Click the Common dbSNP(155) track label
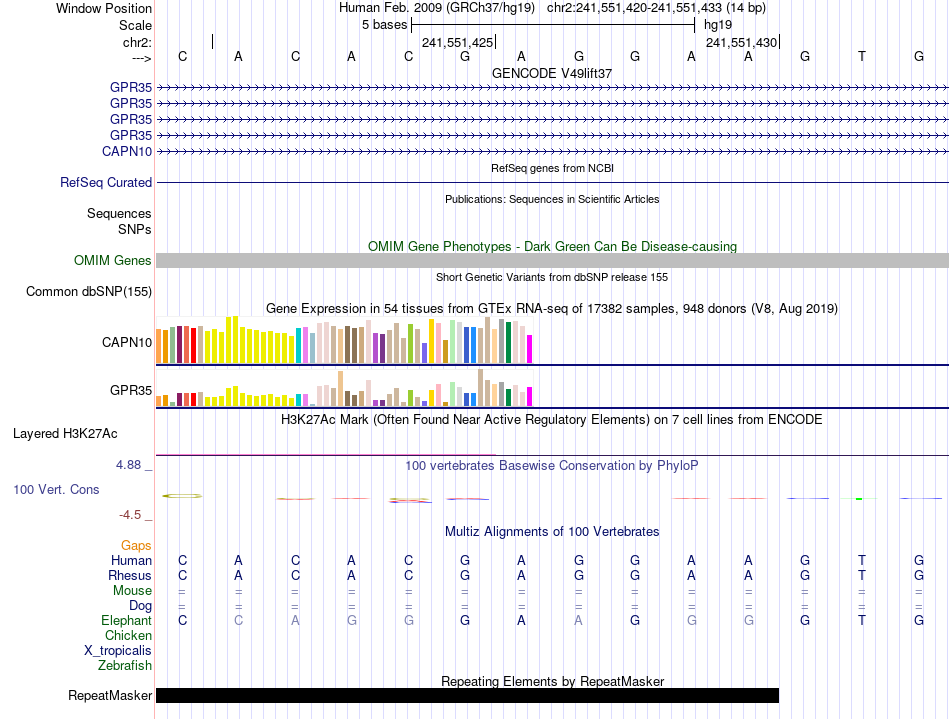The width and height of the screenshot is (950, 719). [89, 291]
